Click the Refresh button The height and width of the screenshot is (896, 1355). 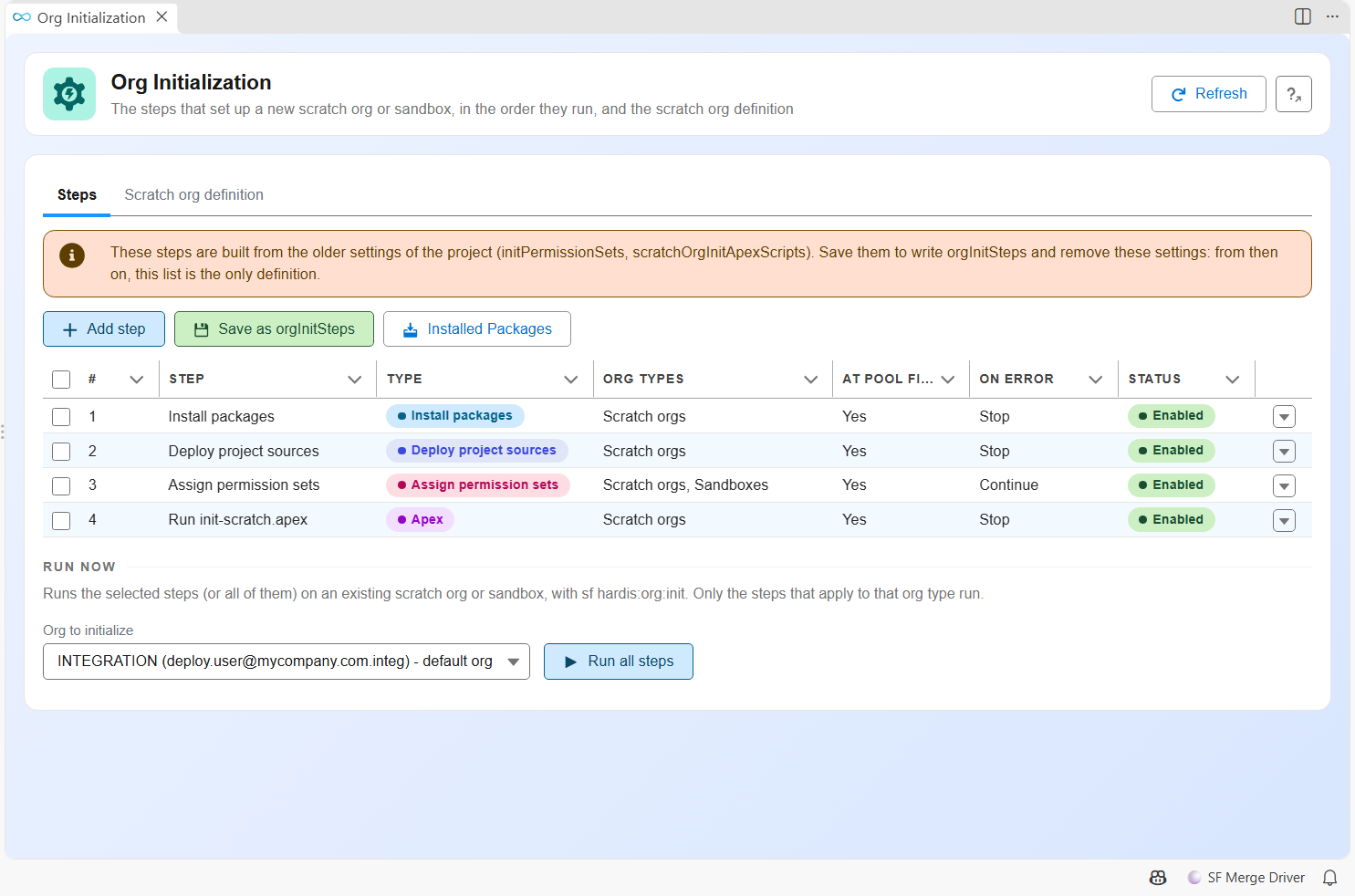[1208, 94]
